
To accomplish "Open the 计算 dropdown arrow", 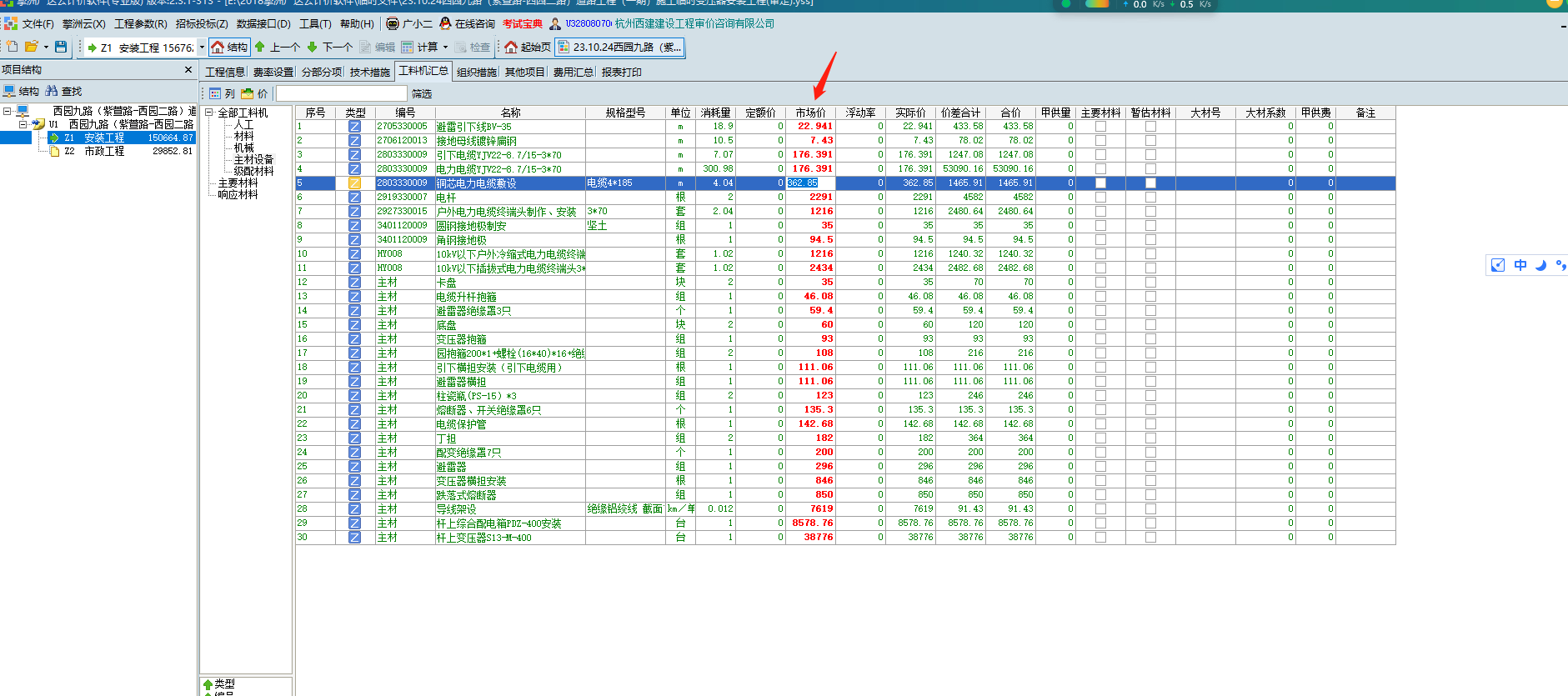I will click(x=445, y=48).
